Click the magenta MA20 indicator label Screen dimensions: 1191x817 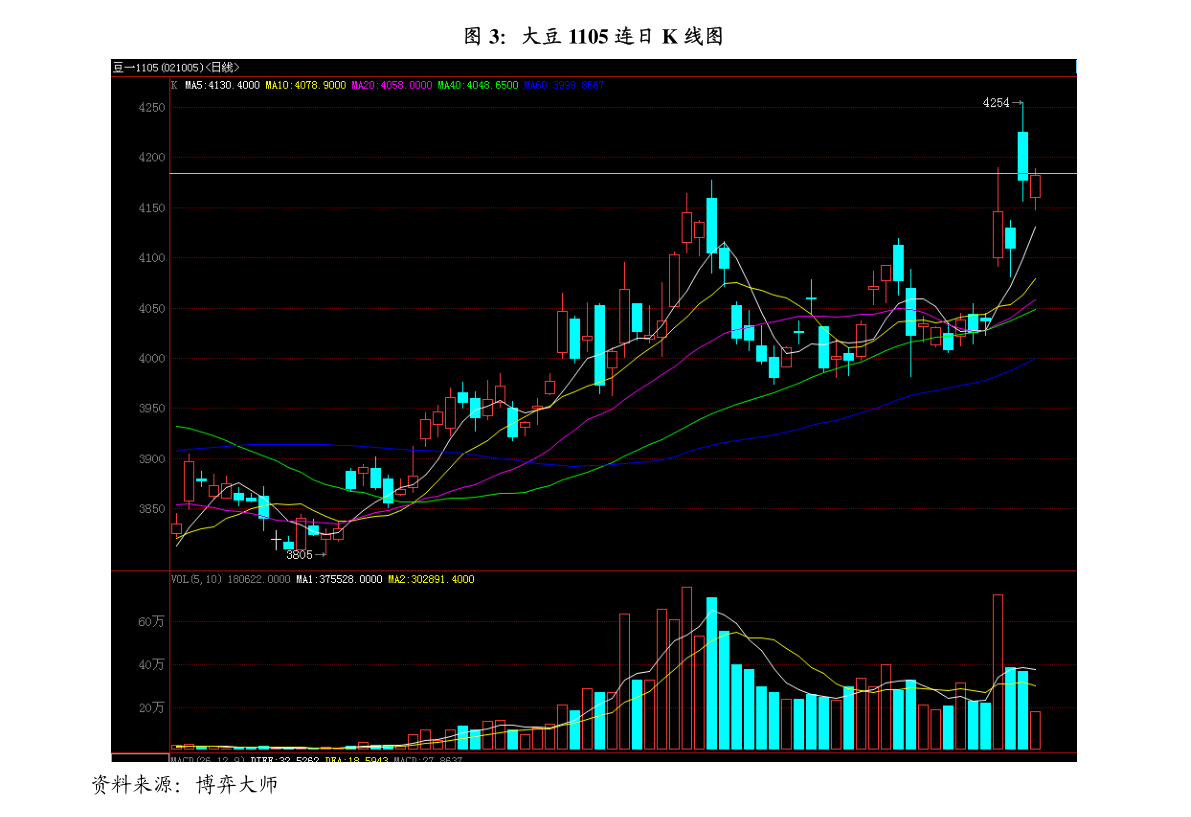point(391,86)
